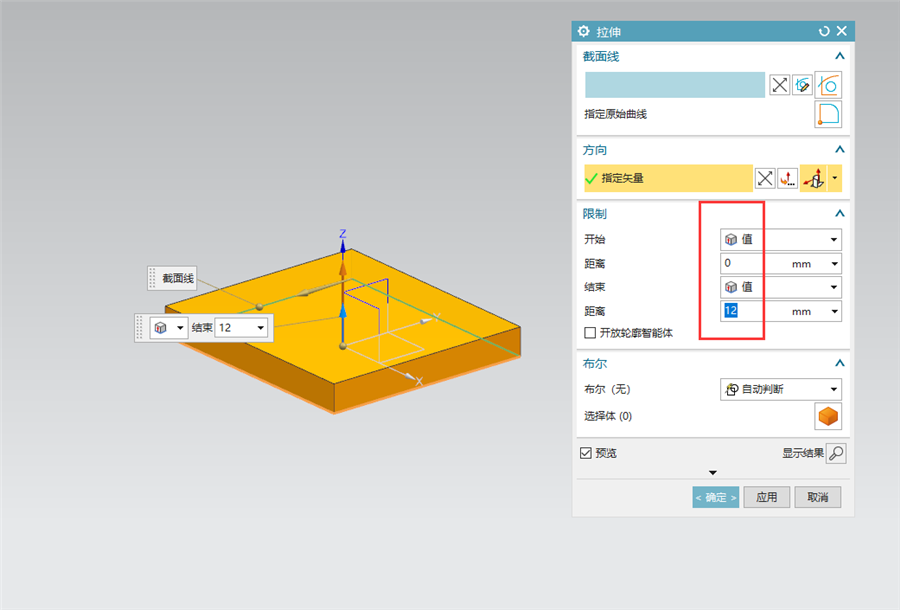Collapse the 限制 section
This screenshot has height=610, width=900.
click(x=839, y=213)
